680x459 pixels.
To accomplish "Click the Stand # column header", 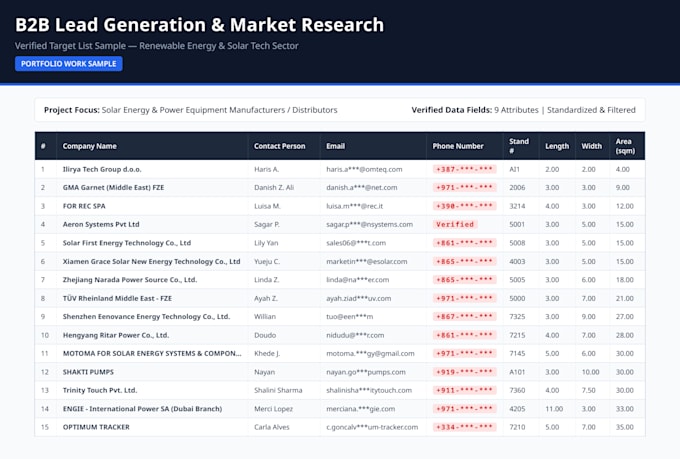I will [519, 146].
